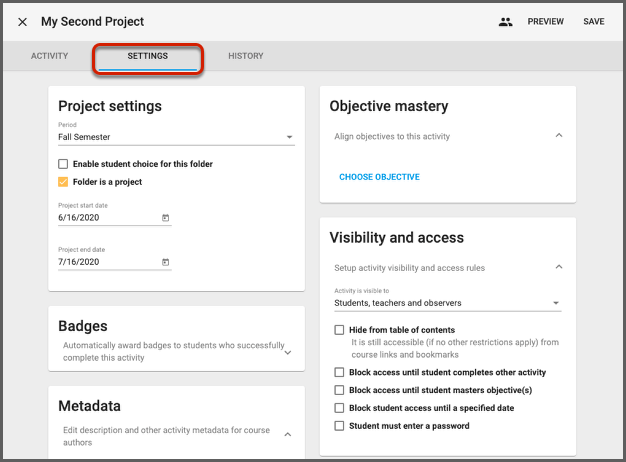Expand the Badges section chevron
Viewport: 626px width, 462px height.
coord(287,352)
